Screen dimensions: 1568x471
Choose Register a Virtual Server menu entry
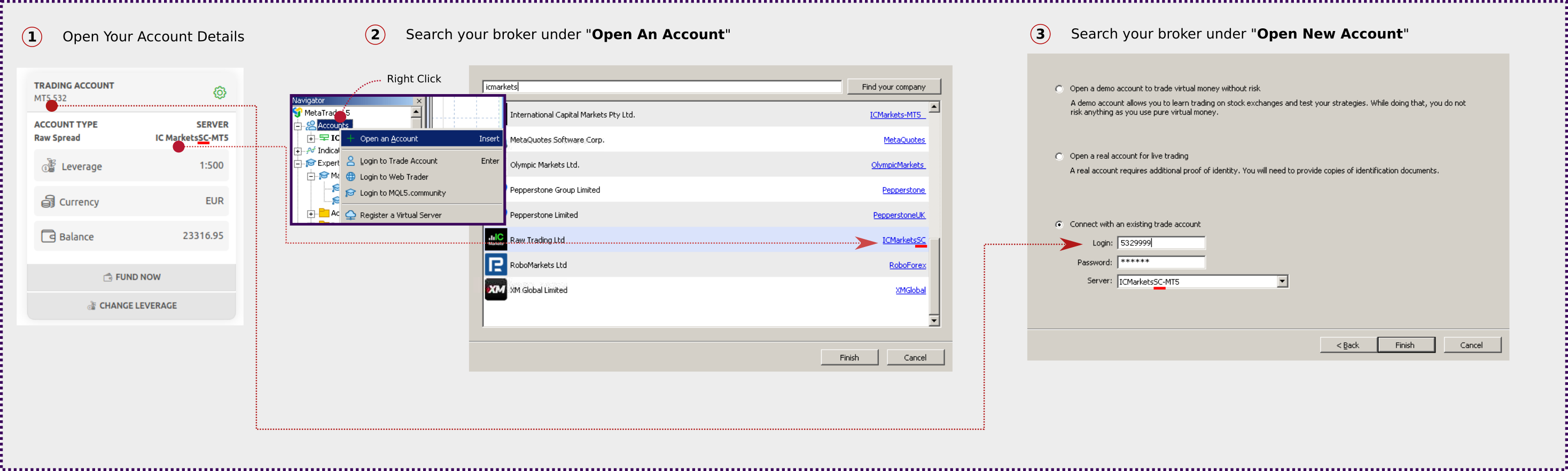[423, 215]
